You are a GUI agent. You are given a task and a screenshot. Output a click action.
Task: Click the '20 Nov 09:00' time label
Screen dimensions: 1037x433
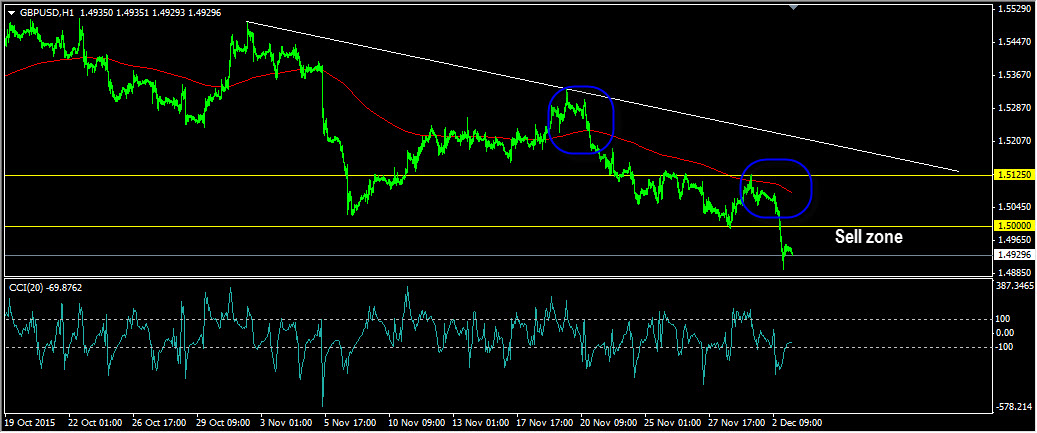point(609,422)
